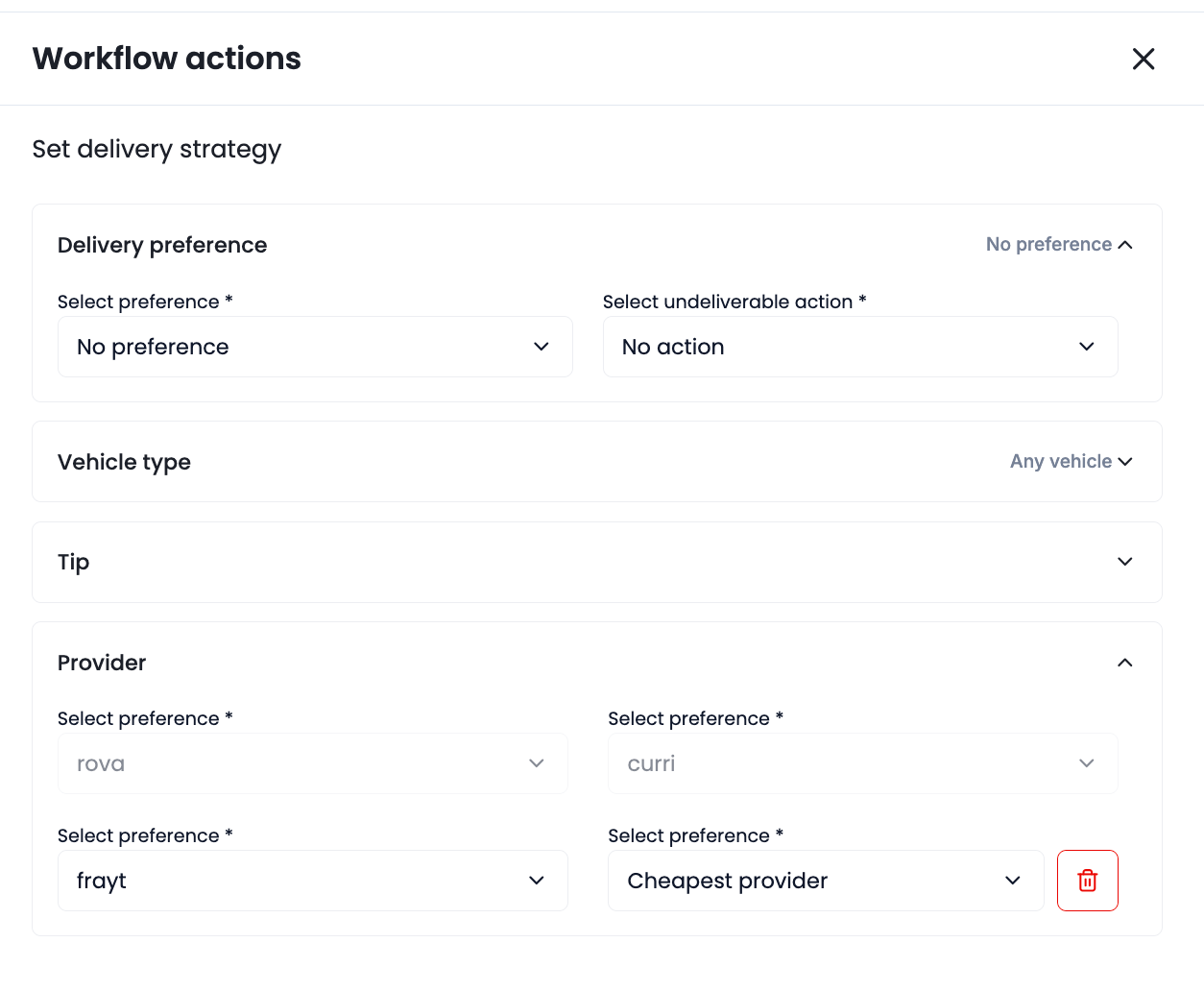Expand the Tip section
This screenshot has height=991, width=1204.
1125,562
